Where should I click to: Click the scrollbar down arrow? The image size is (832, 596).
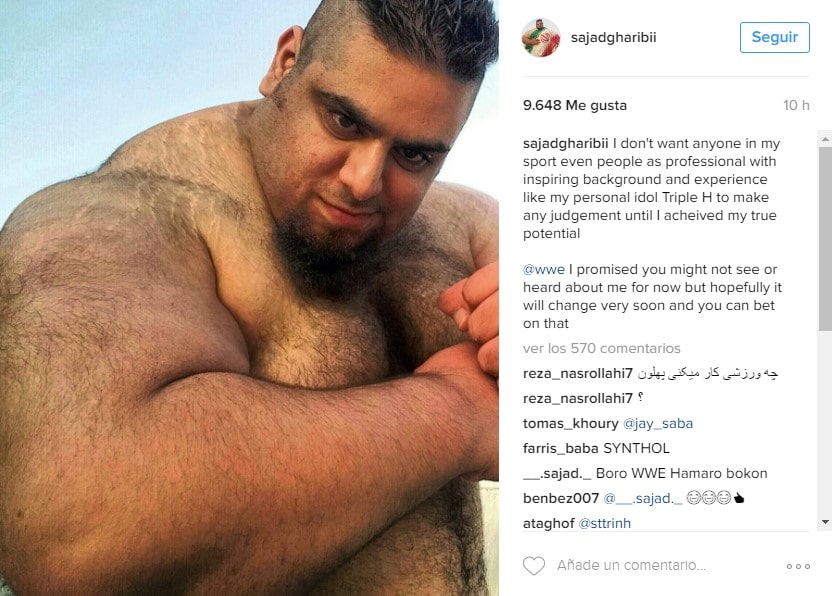click(825, 522)
